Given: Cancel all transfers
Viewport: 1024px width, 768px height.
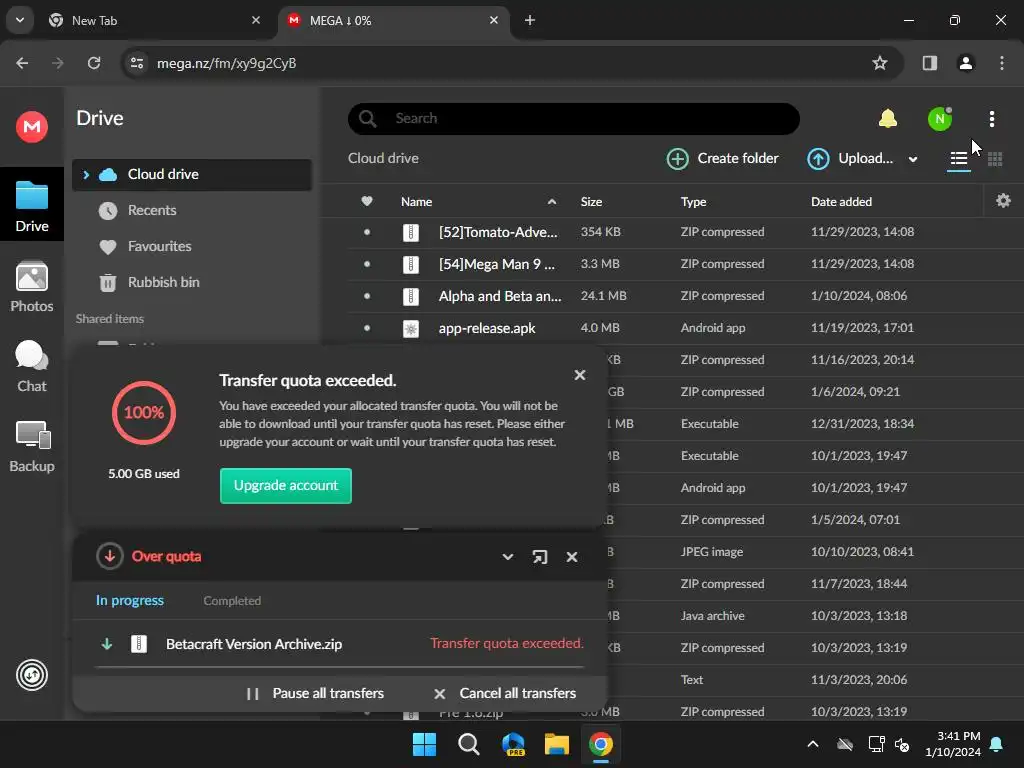Looking at the screenshot, I should tap(505, 694).
